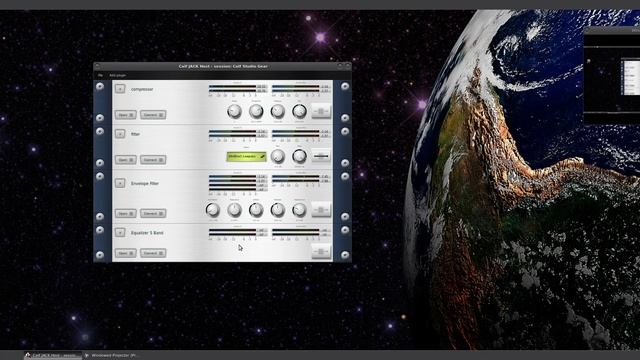Click the filter plugin name label
The height and width of the screenshot is (360, 640).
click(135, 134)
